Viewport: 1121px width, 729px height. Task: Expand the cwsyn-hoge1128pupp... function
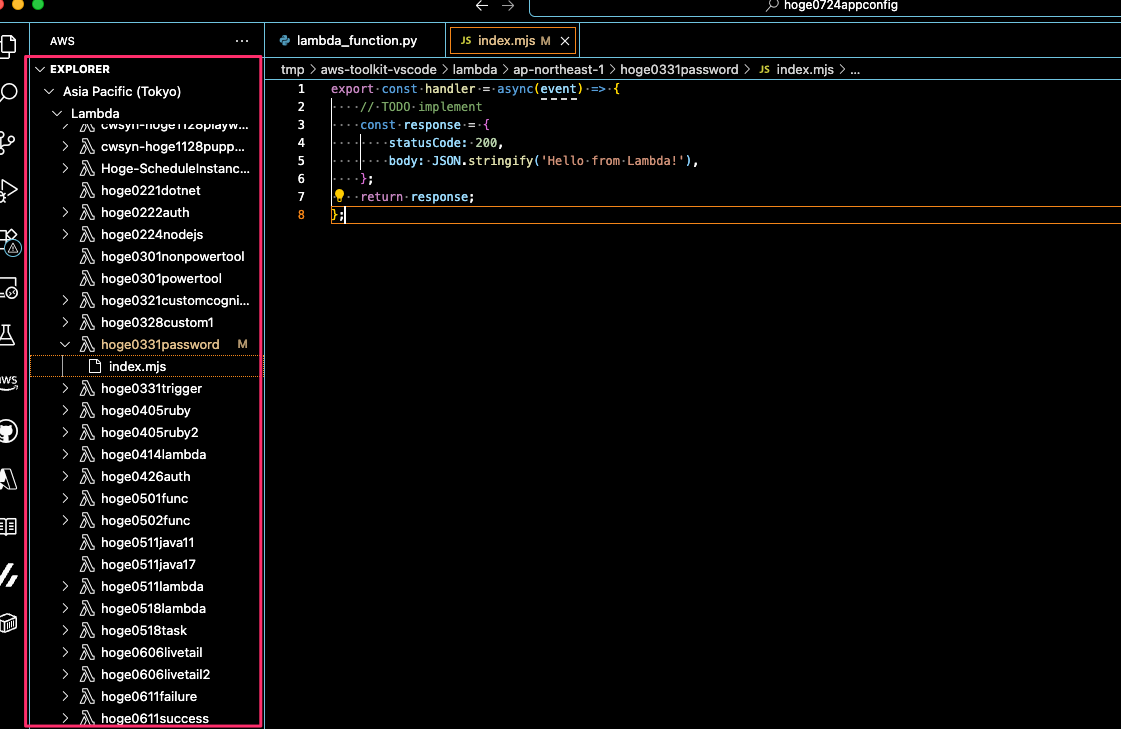coord(65,147)
